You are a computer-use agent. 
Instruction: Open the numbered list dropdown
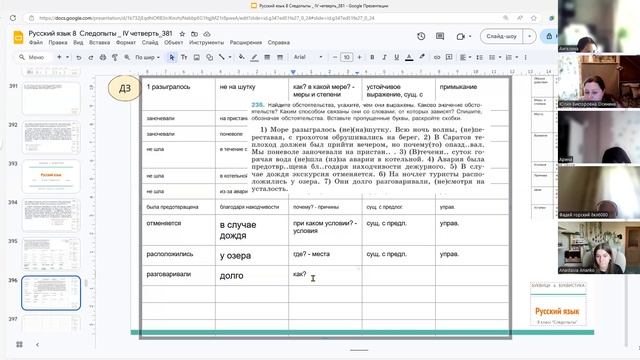click(511, 58)
